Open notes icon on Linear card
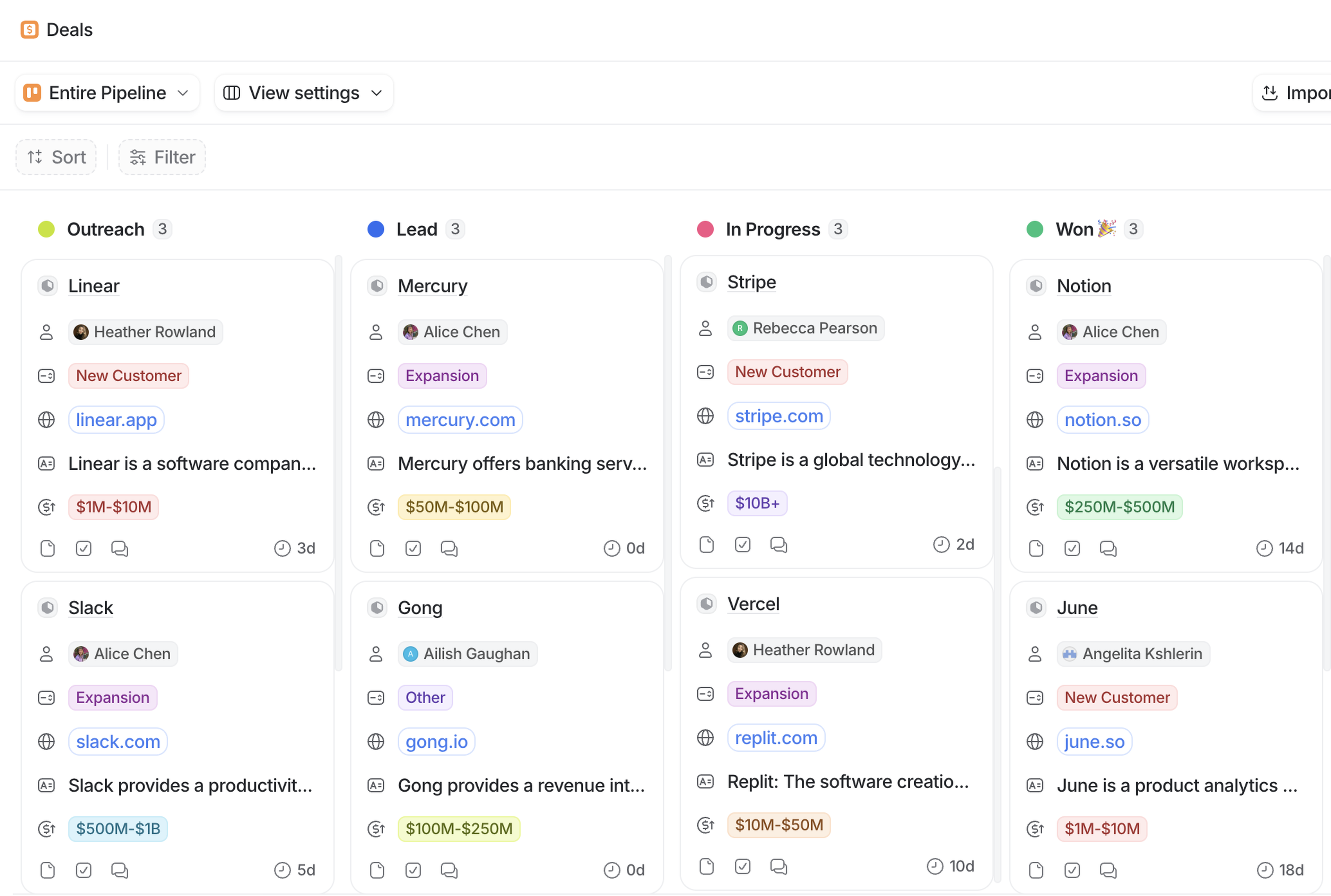Viewport: 1331px width, 896px height. (x=47, y=549)
